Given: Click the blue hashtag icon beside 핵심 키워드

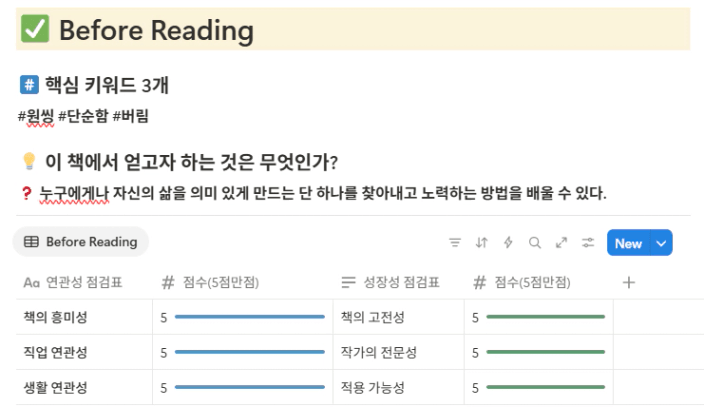Looking at the screenshot, I should (29, 84).
